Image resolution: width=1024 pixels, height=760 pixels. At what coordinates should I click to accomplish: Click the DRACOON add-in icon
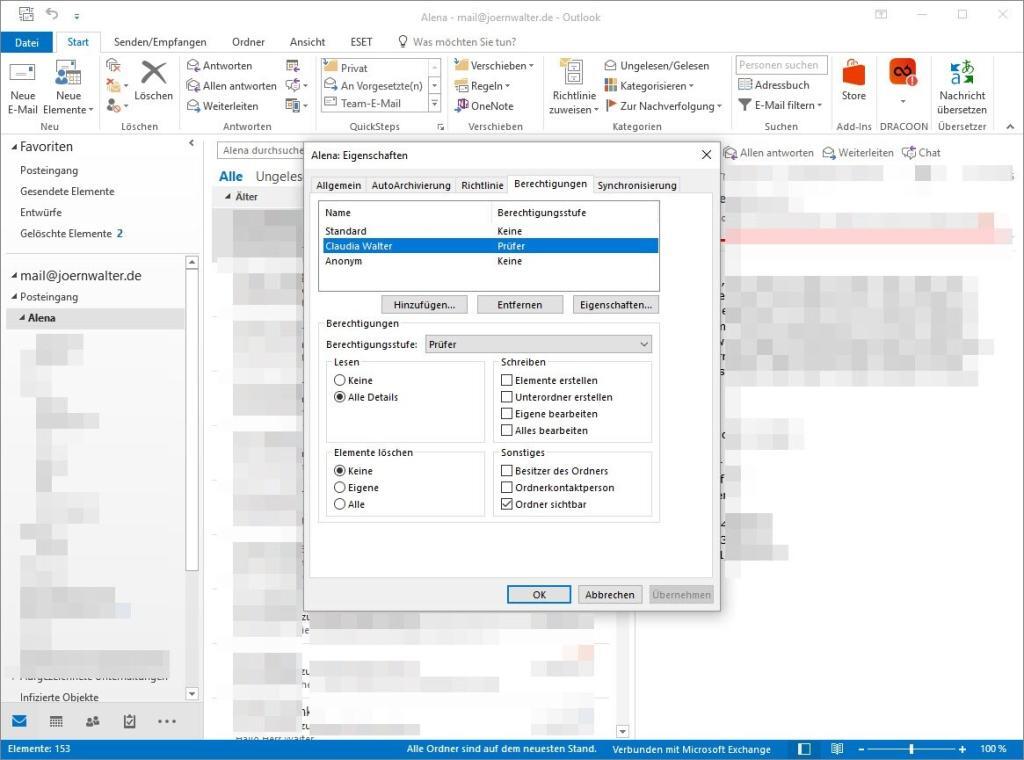903,73
